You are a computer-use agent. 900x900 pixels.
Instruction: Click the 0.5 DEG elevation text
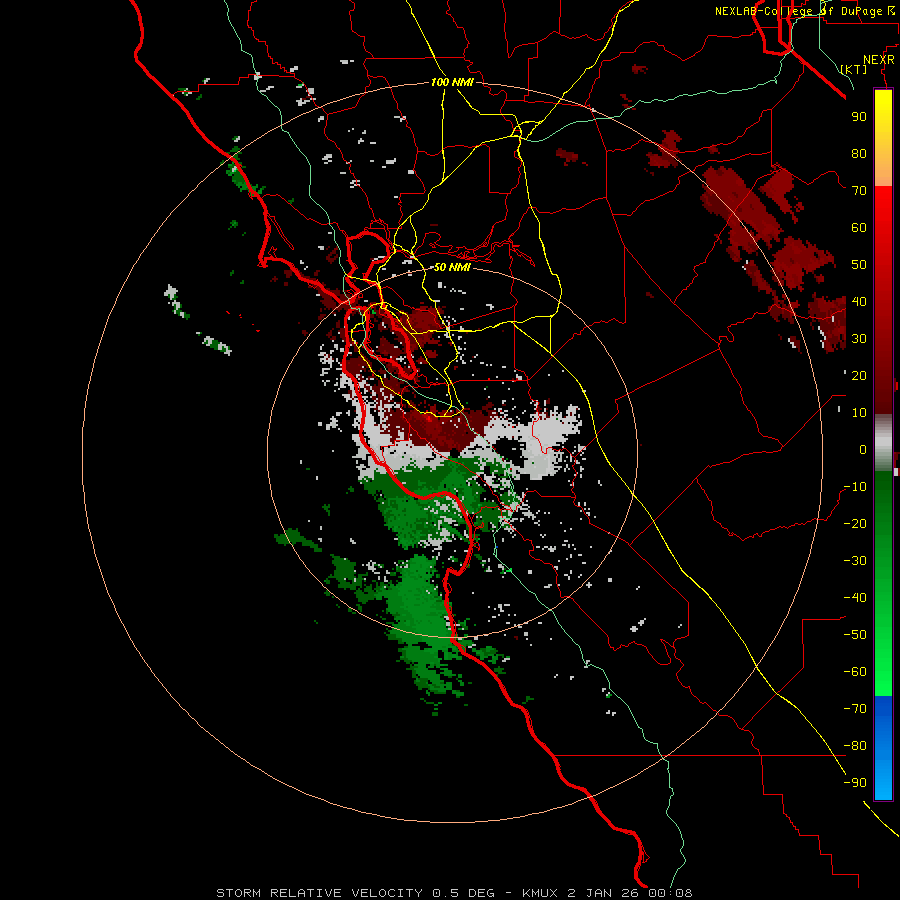[463, 893]
